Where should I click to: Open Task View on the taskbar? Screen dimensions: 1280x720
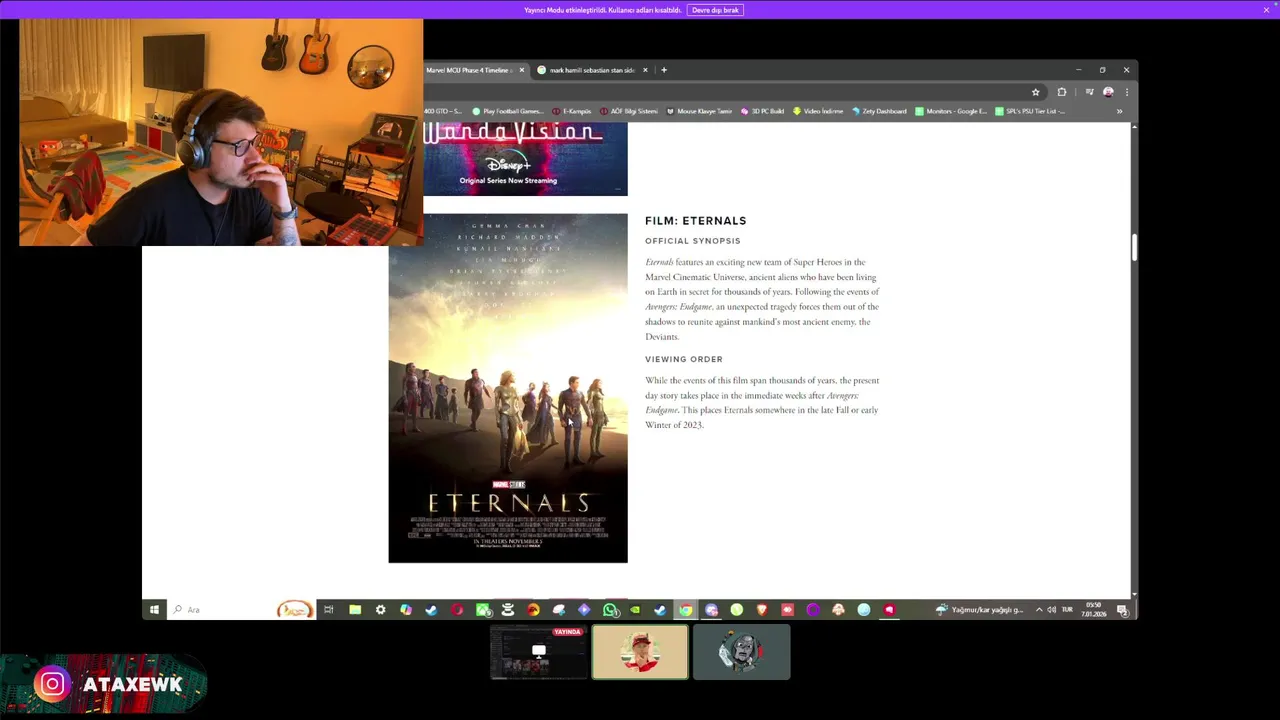tap(328, 610)
